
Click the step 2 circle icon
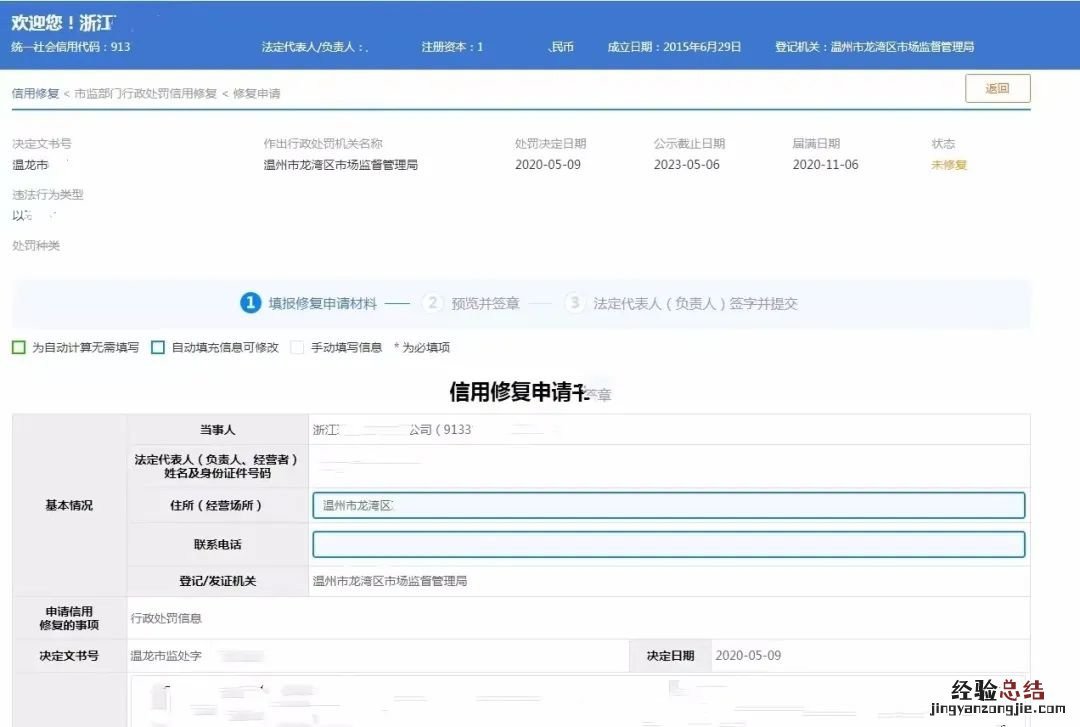point(433,303)
